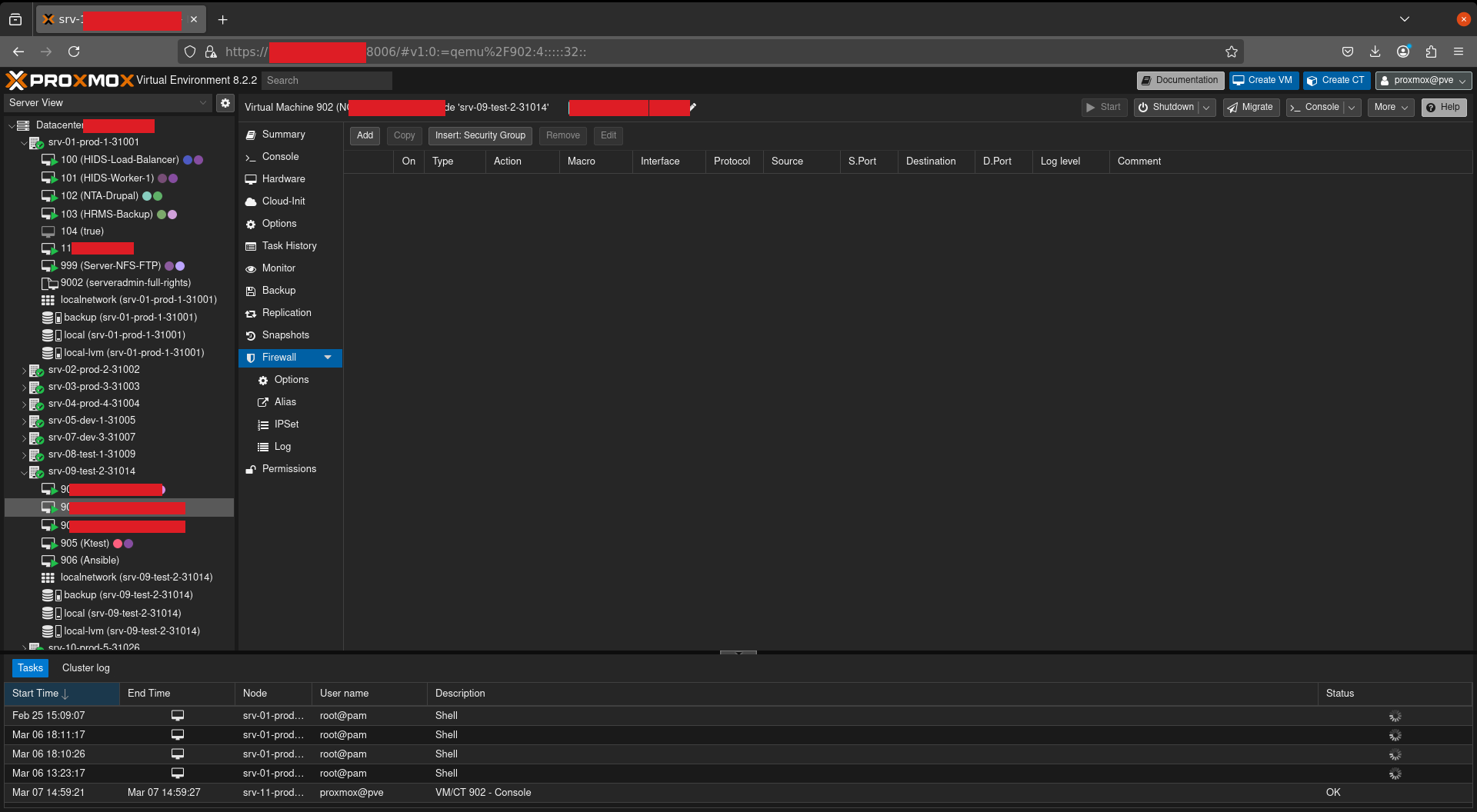Select template 9002 serveradmin-full-rights icon

[x=49, y=284]
